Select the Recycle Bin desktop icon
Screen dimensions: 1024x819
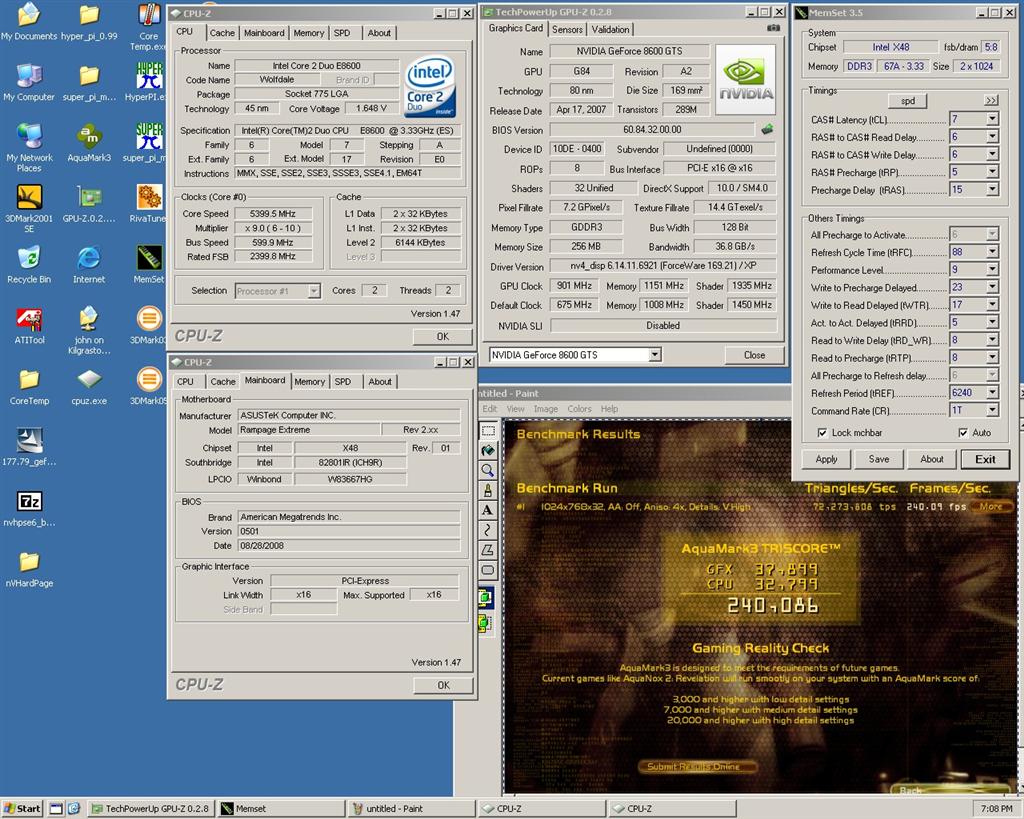pyautogui.click(x=29, y=264)
